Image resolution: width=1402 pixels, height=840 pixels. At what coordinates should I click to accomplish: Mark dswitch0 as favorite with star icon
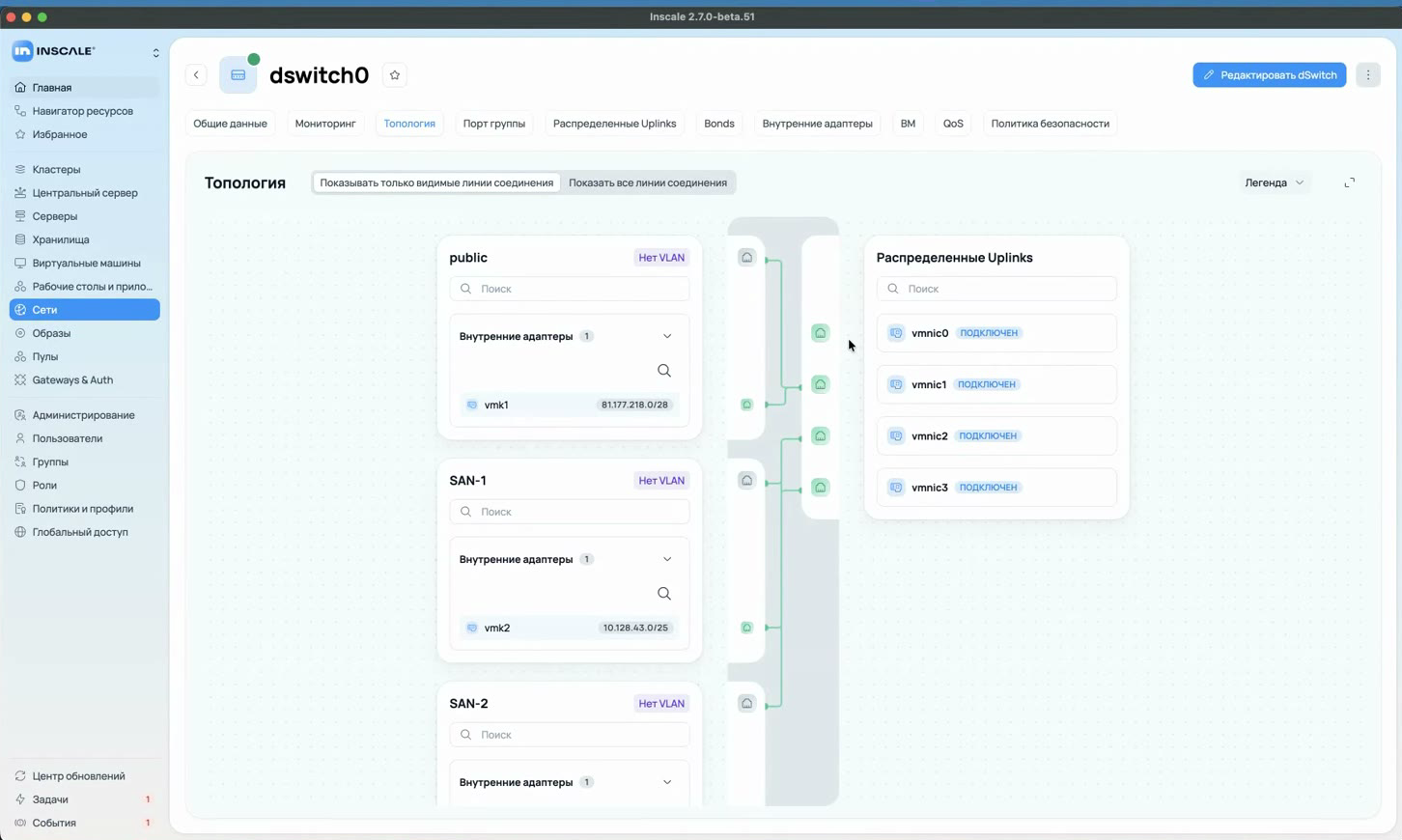coord(394,75)
